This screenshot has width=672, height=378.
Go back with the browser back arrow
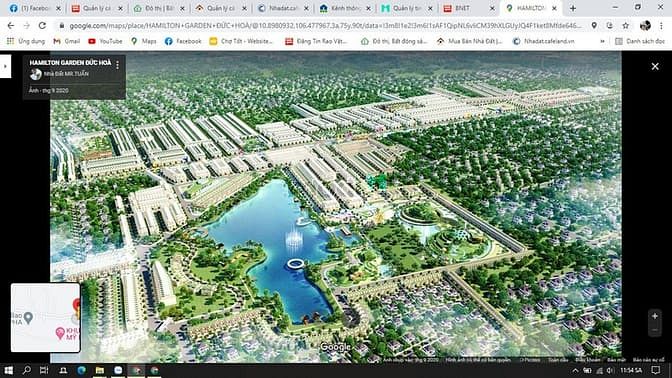click(11, 26)
